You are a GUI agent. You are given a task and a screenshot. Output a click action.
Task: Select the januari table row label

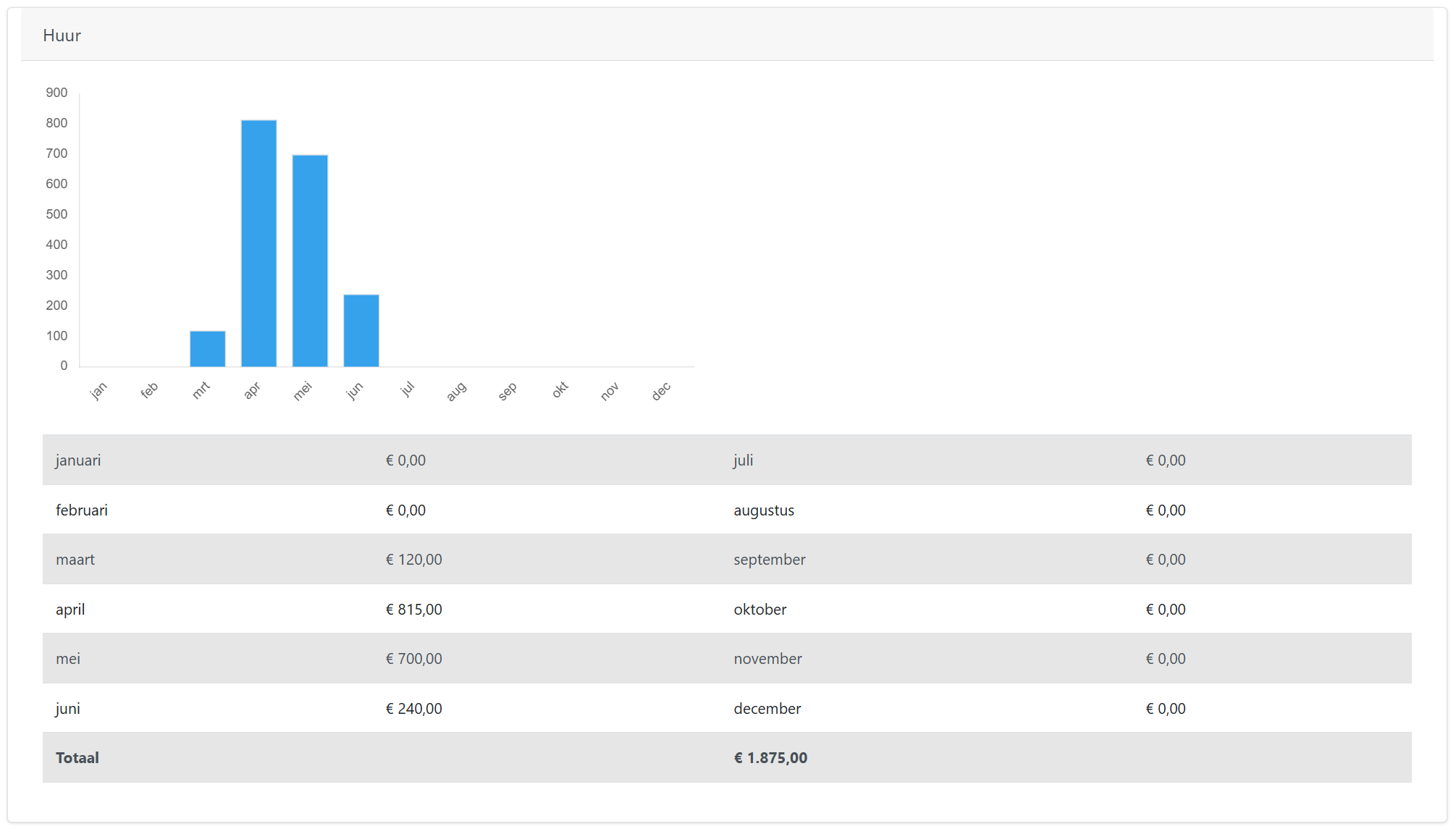[x=78, y=460]
